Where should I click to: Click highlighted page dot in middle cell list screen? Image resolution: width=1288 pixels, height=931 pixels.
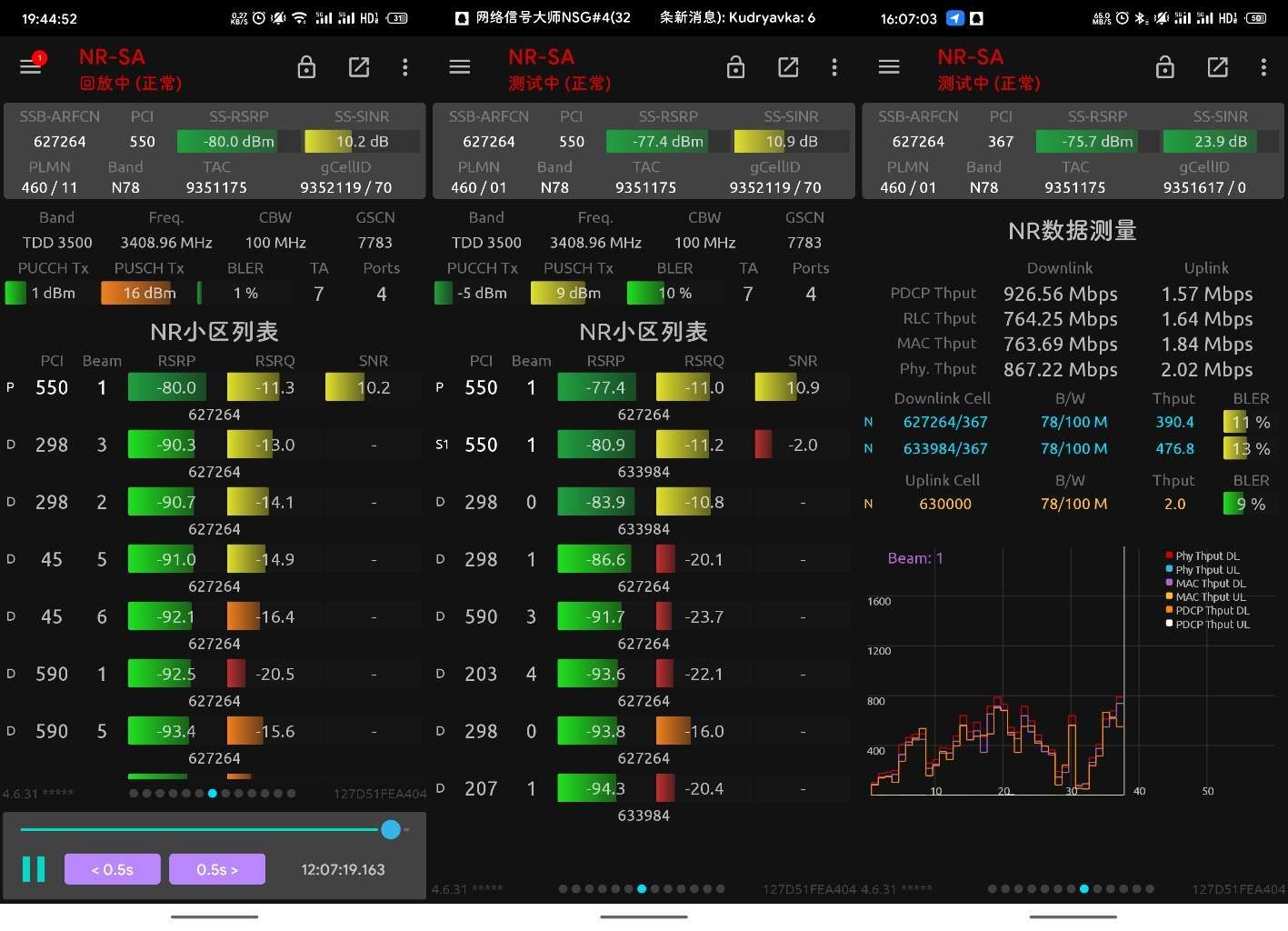pos(642,888)
